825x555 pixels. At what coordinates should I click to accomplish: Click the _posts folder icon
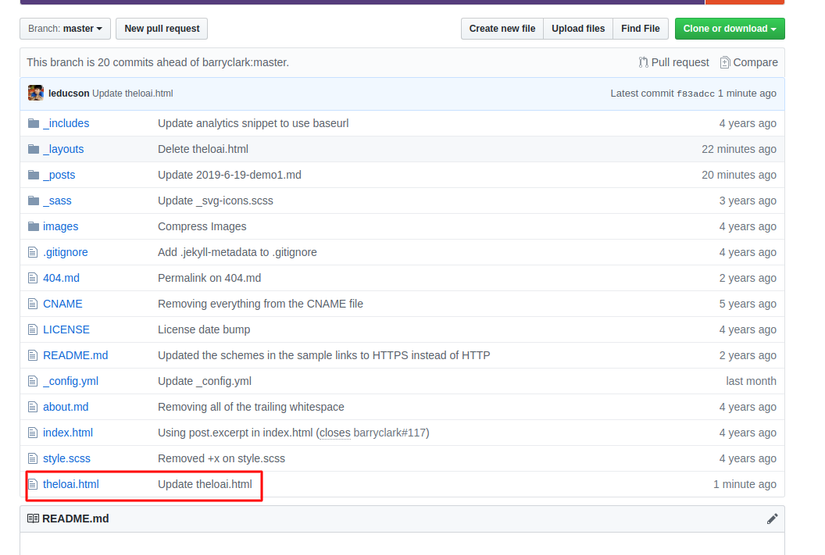[x=34, y=175]
